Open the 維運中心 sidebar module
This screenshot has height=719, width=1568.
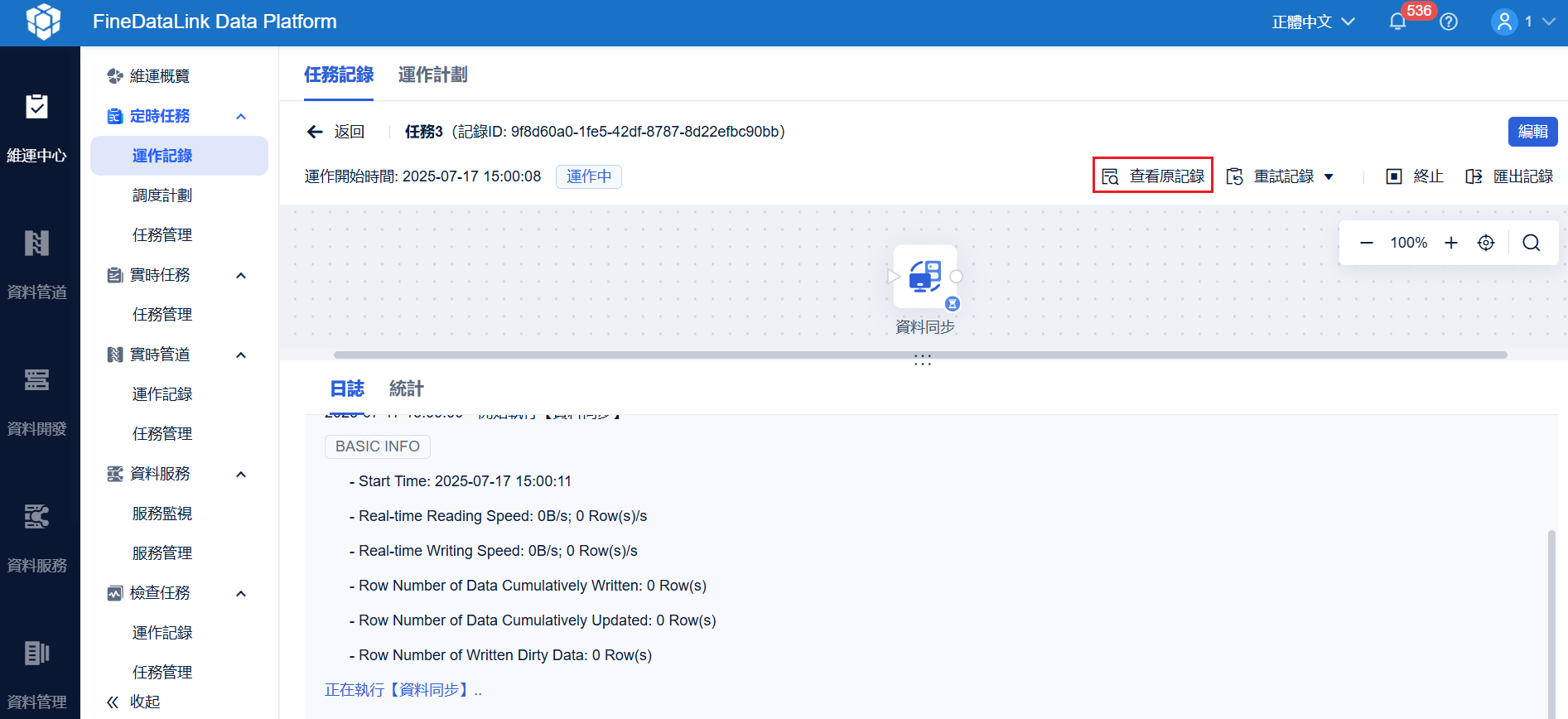pos(36,129)
